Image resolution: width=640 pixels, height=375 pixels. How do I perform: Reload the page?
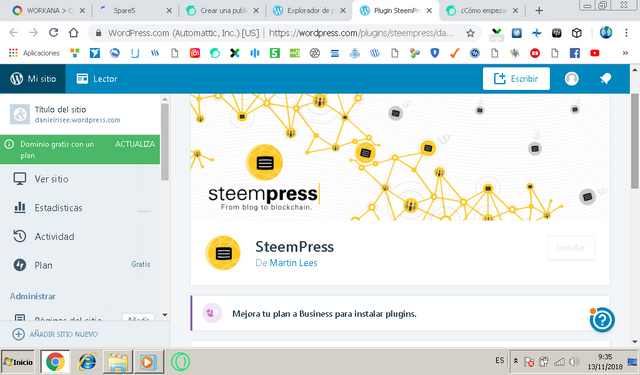[x=53, y=33]
